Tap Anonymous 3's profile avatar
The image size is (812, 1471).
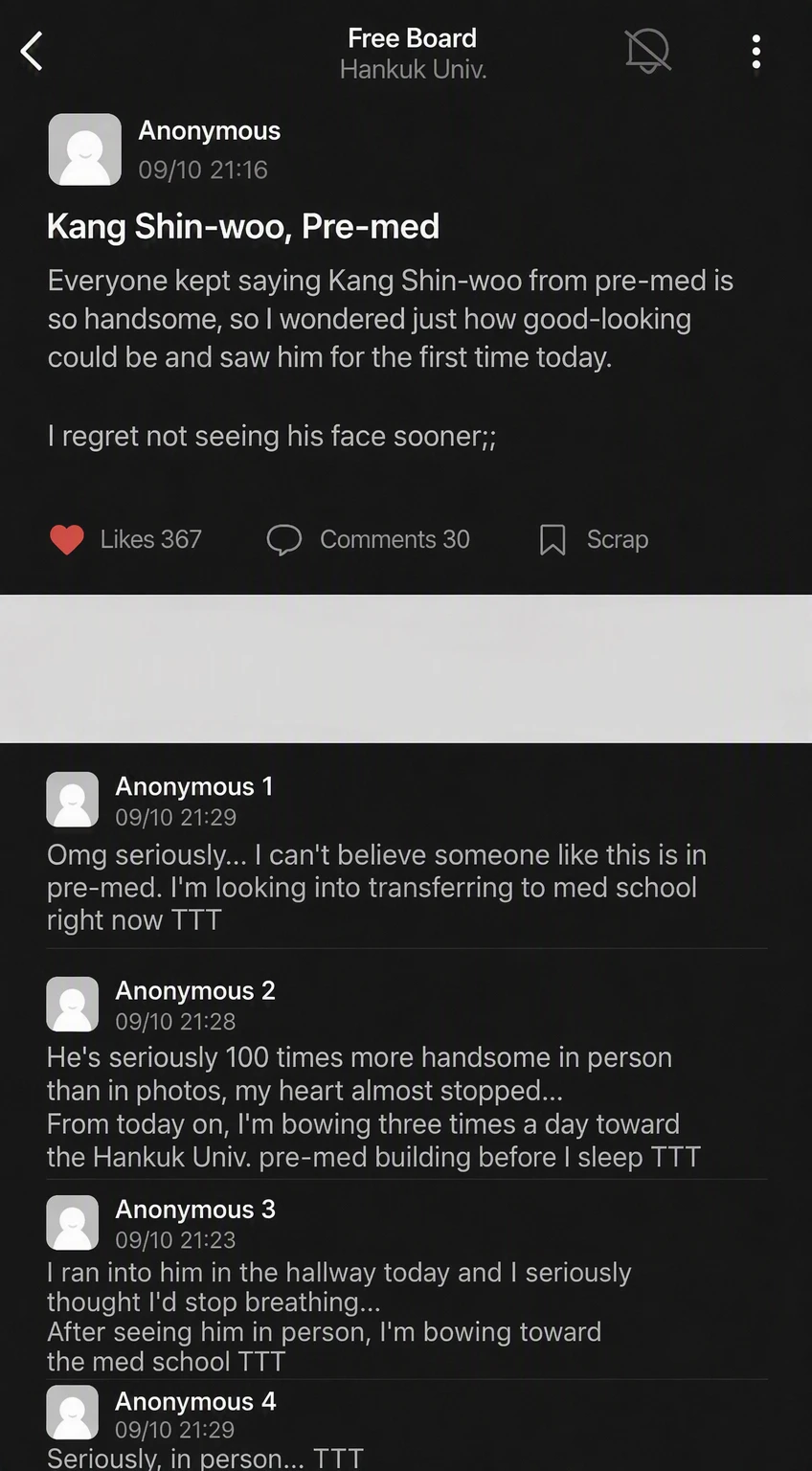pos(73,1222)
